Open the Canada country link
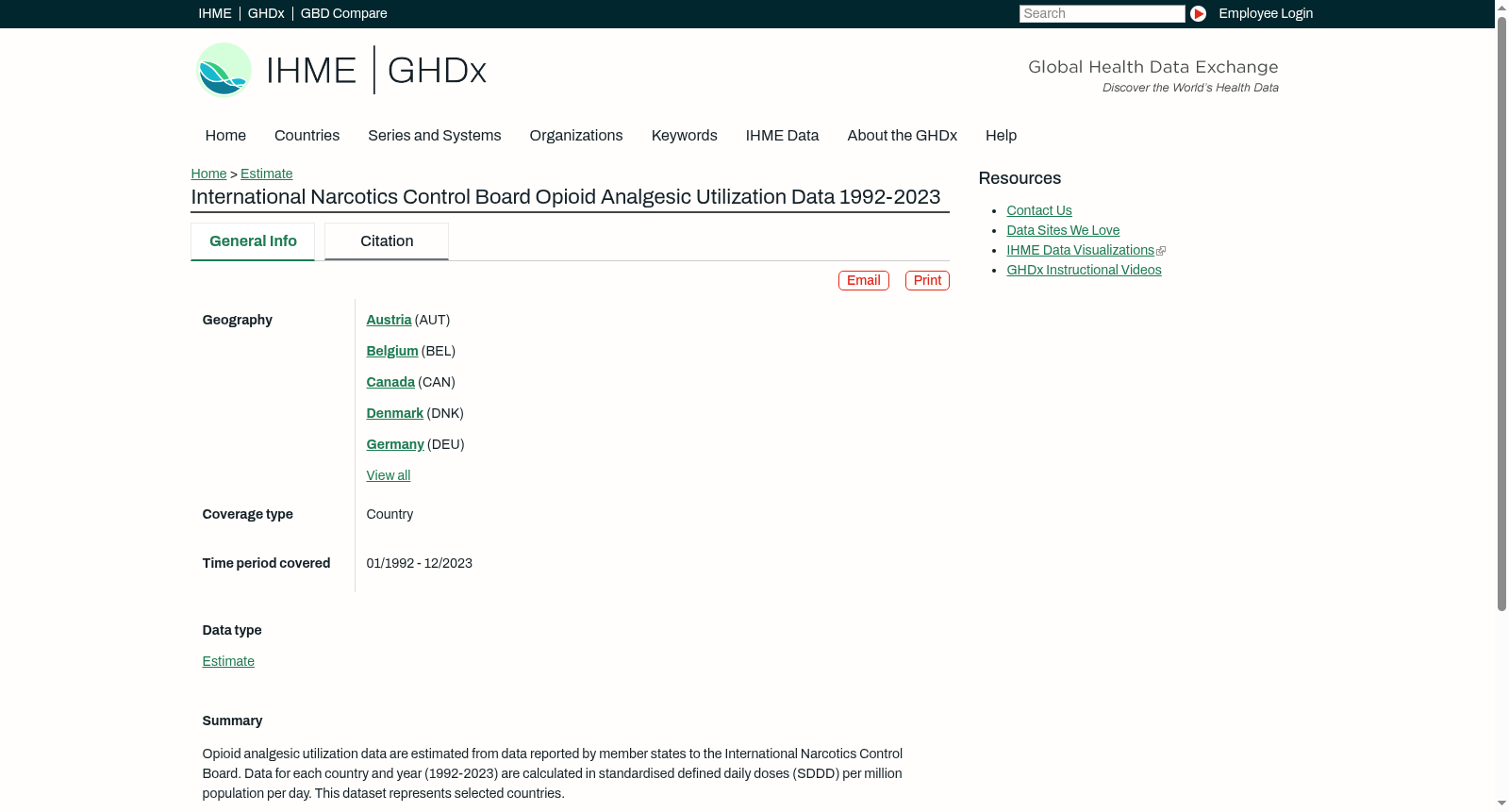 coord(390,382)
